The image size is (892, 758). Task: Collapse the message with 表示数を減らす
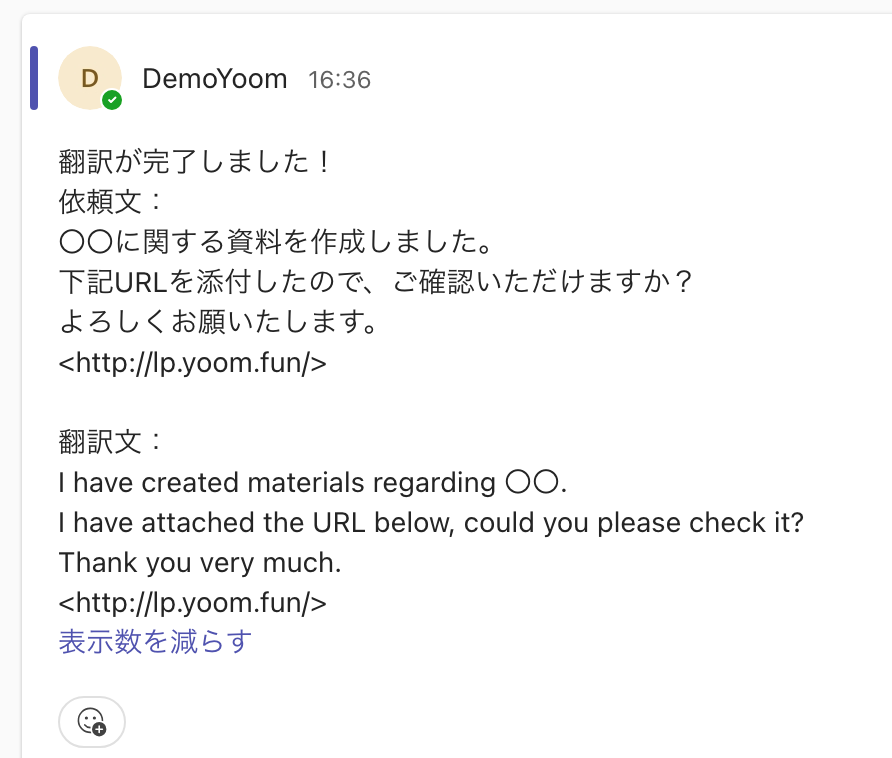[x=155, y=641]
